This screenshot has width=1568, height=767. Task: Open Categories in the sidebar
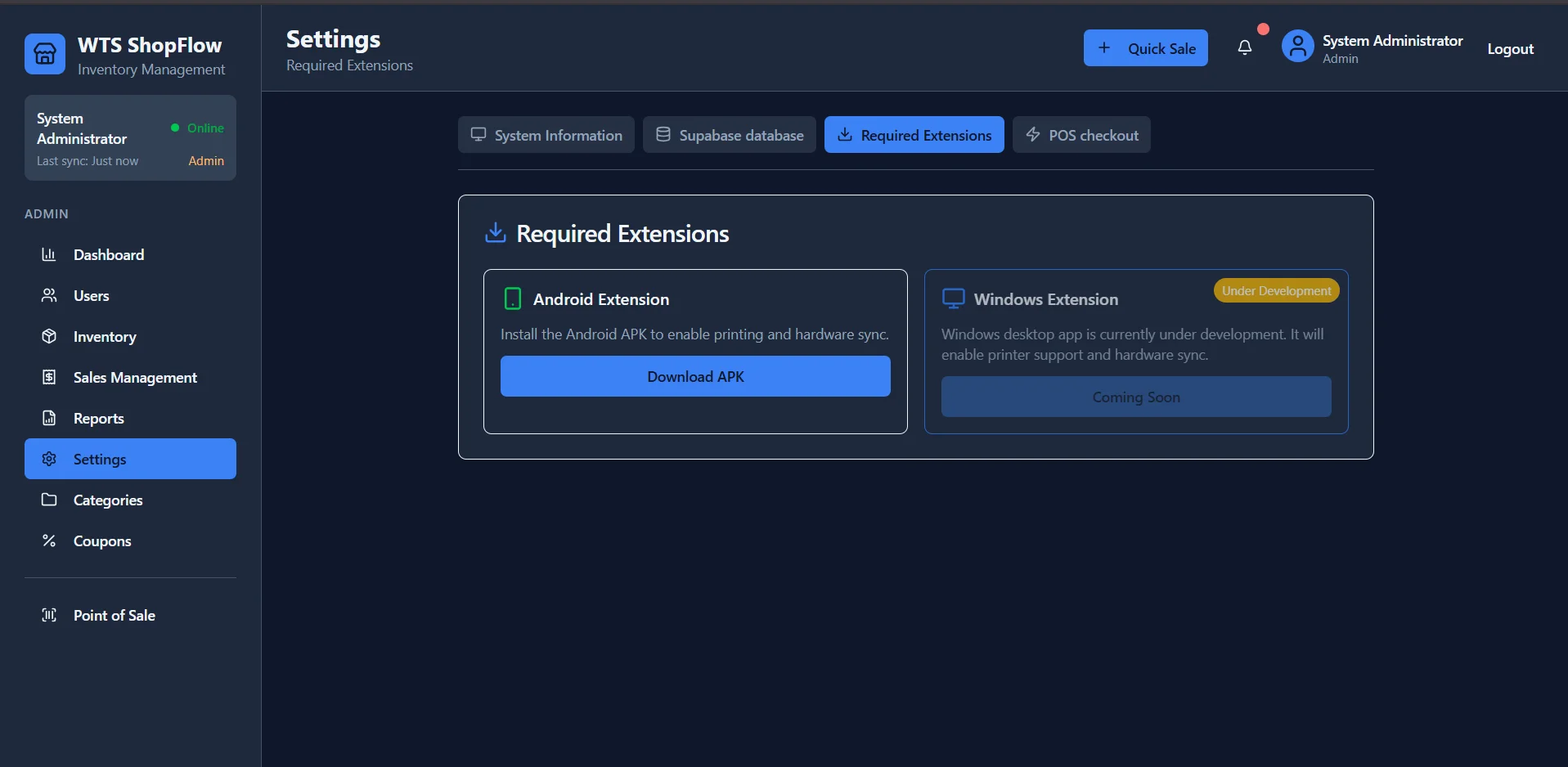coord(130,500)
